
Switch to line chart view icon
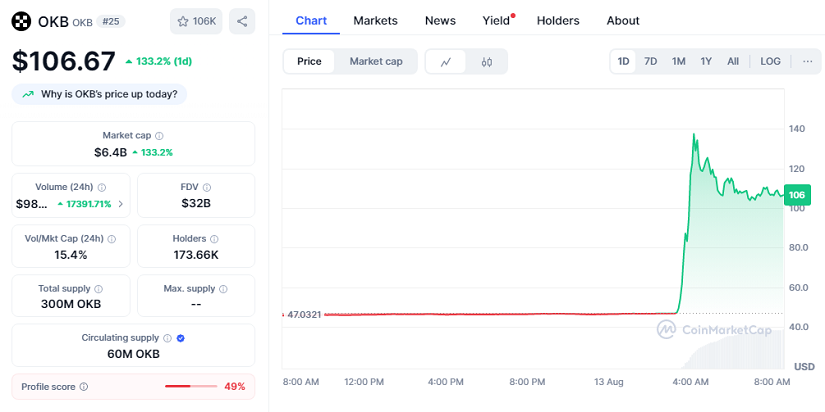(x=446, y=62)
